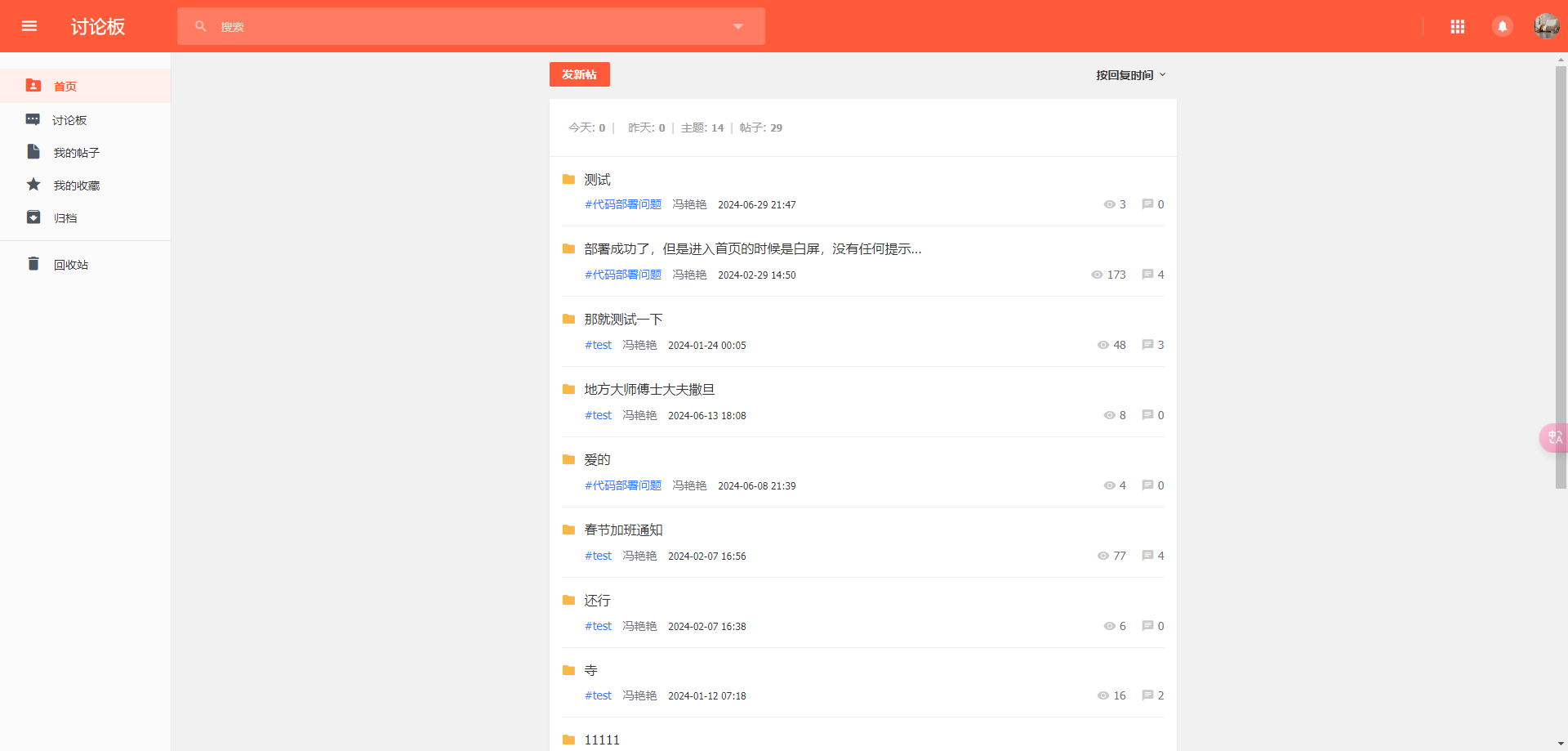Click the views eye icon showing 16

coord(1103,695)
